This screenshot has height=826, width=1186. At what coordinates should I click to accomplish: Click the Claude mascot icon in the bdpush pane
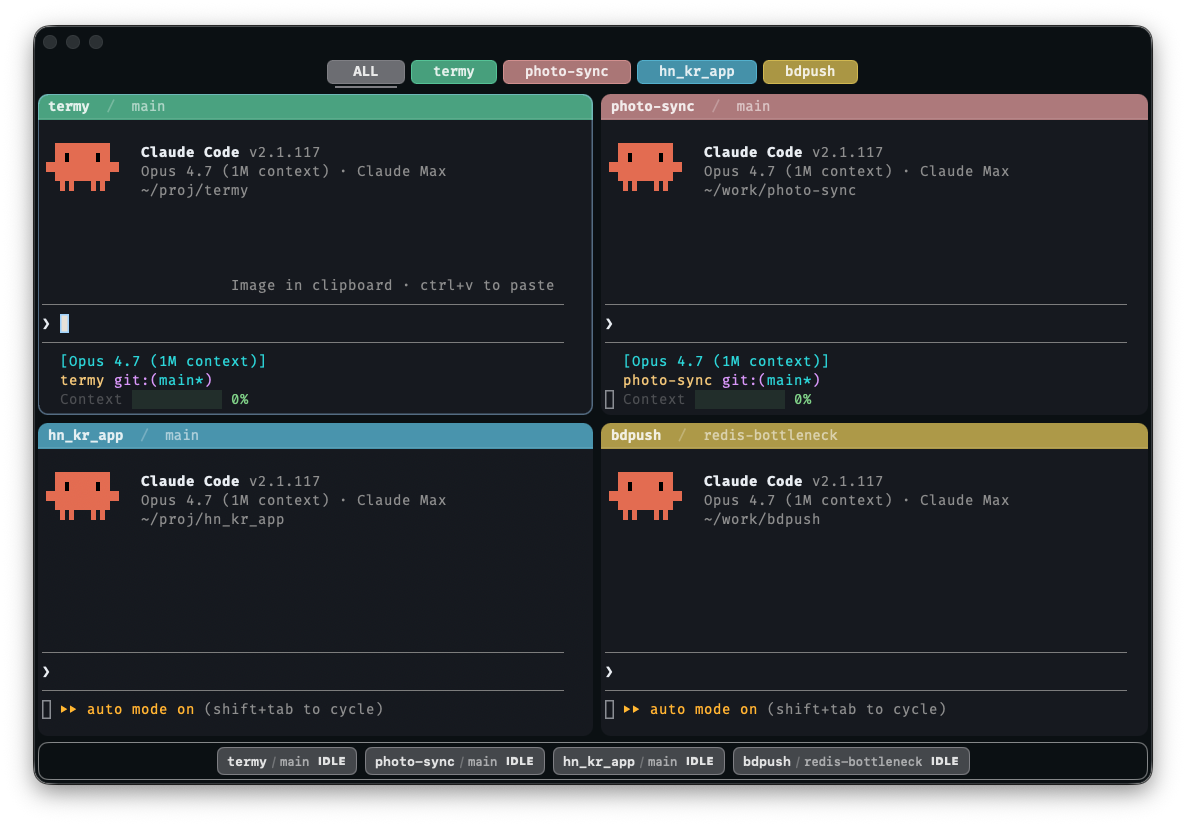point(645,495)
